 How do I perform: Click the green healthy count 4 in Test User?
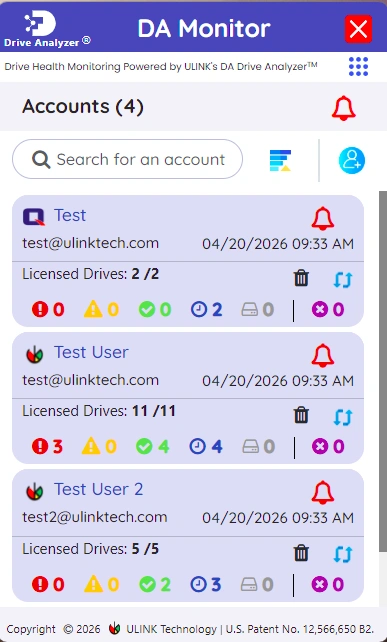pos(153,446)
